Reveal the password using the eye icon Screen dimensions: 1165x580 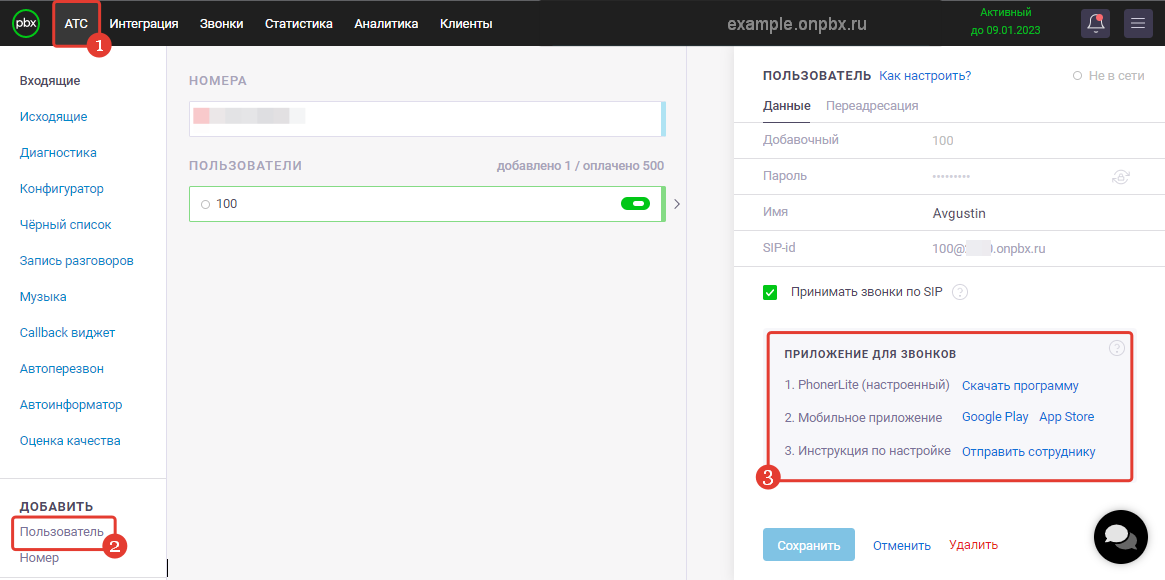[1121, 176]
